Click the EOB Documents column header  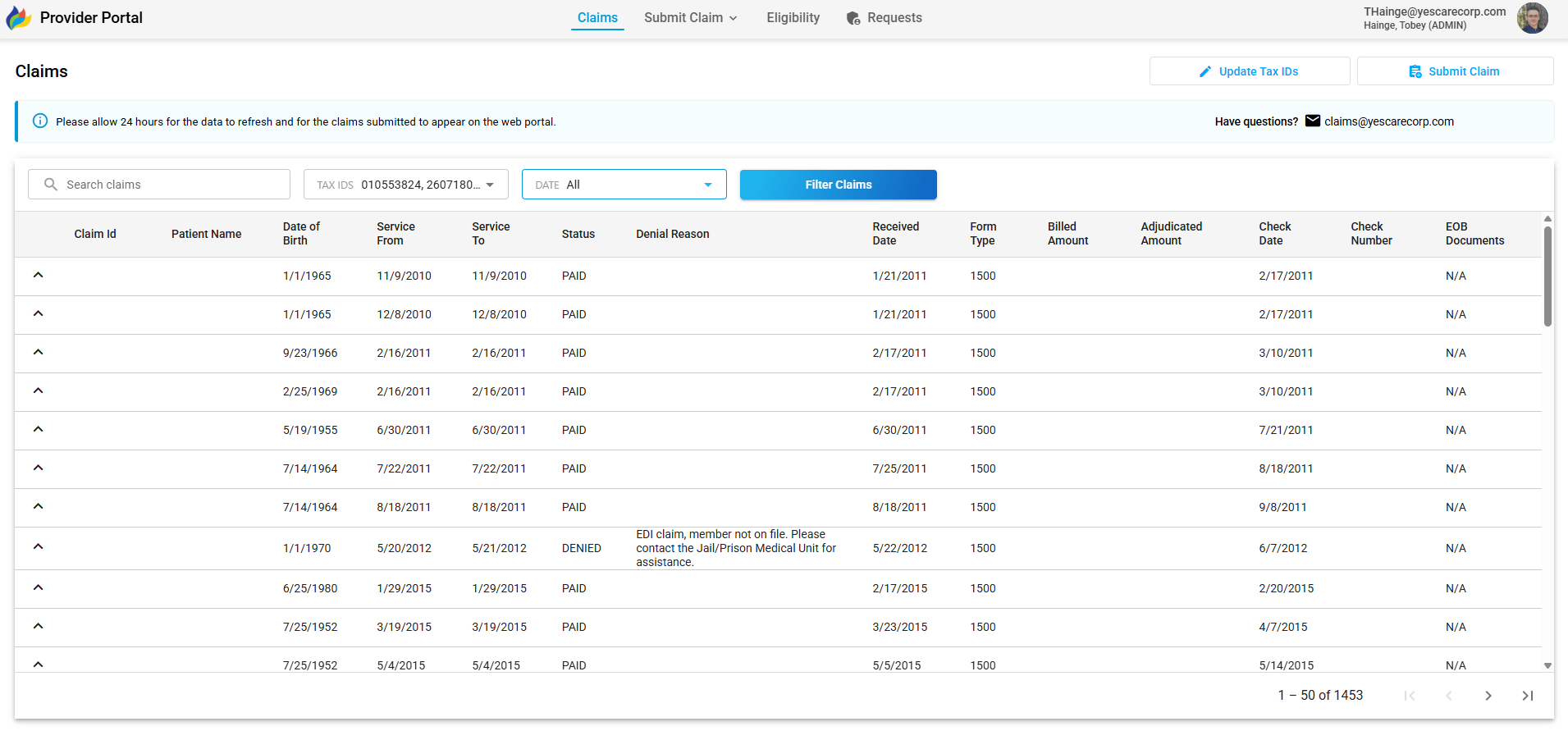pos(1475,234)
